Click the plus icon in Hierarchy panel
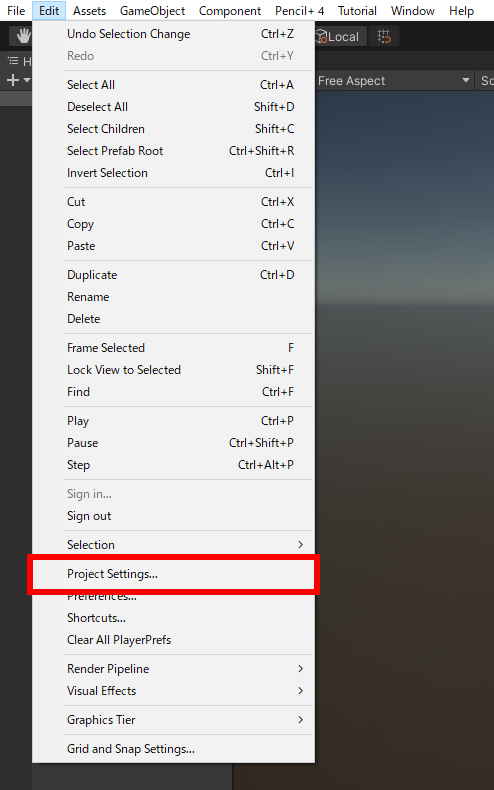Viewport: 494px width, 790px height. [13, 80]
